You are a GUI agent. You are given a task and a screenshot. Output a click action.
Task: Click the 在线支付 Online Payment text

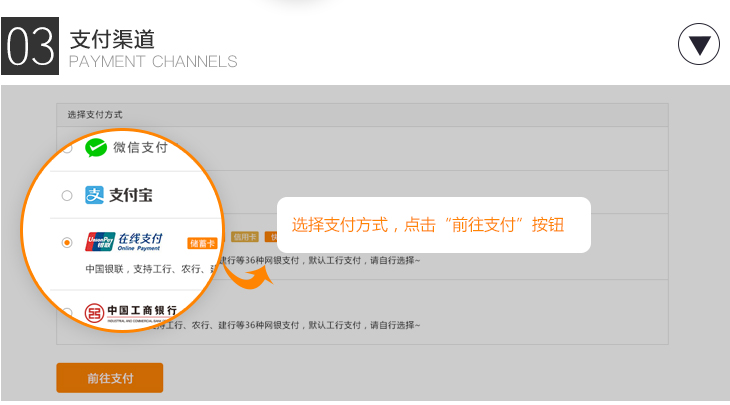pos(140,242)
